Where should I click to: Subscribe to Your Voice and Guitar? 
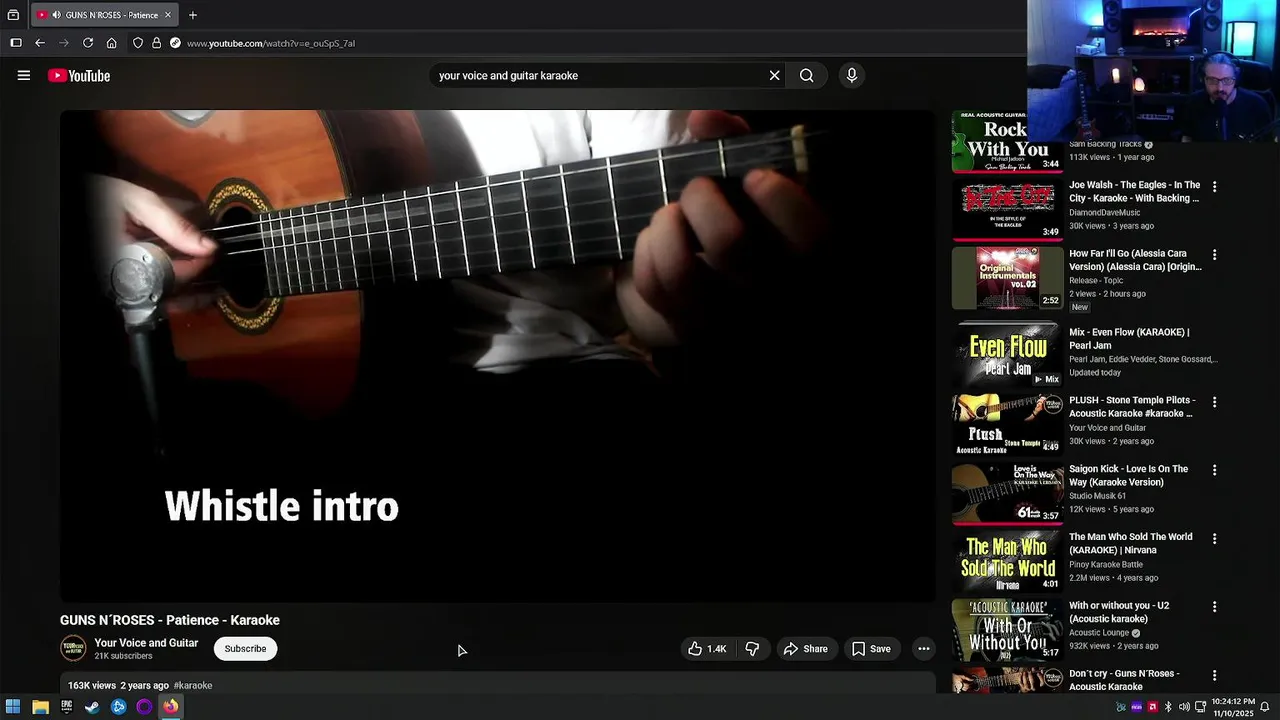point(245,649)
